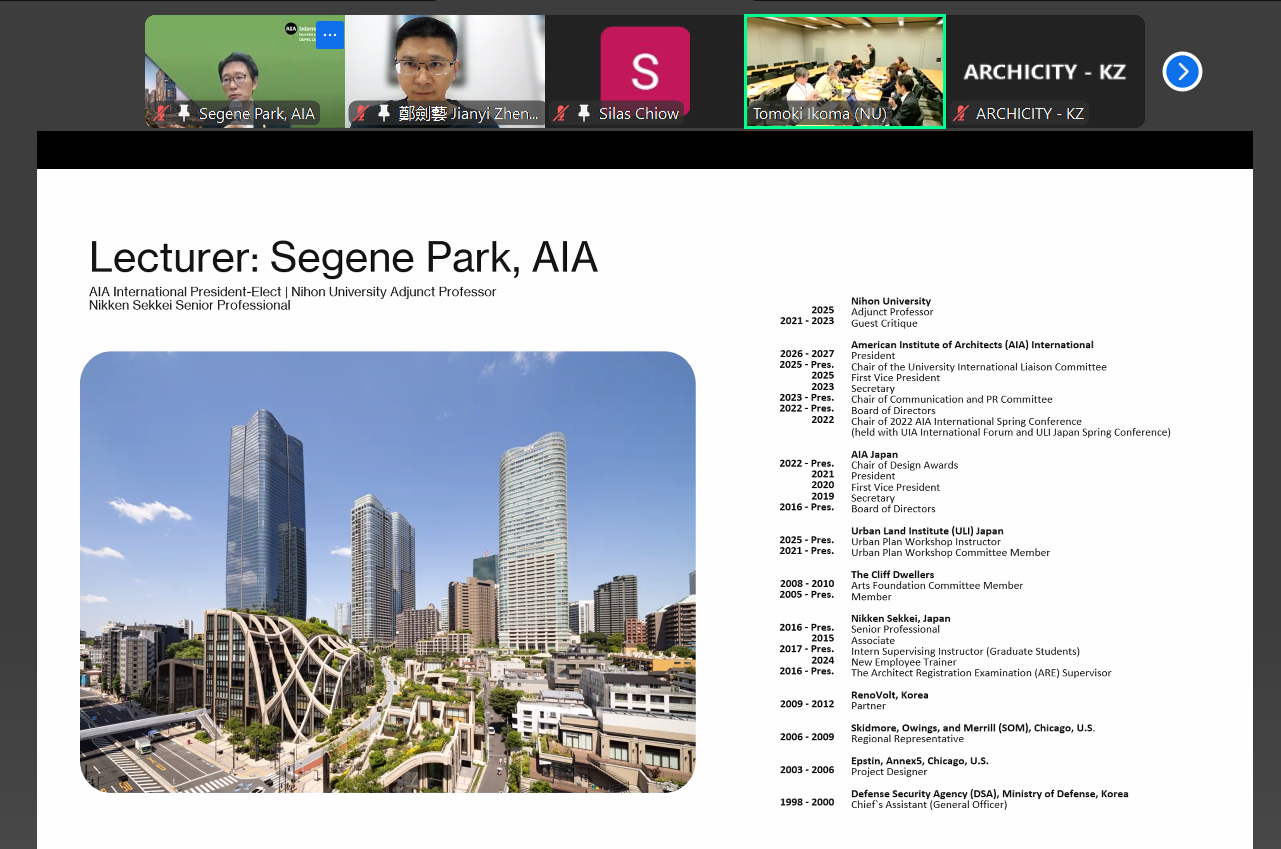Viewport: 1281px width, 849px height.
Task: Click the slide title Lecturer: Segene Park, AIA
Action: pyautogui.click(x=343, y=257)
